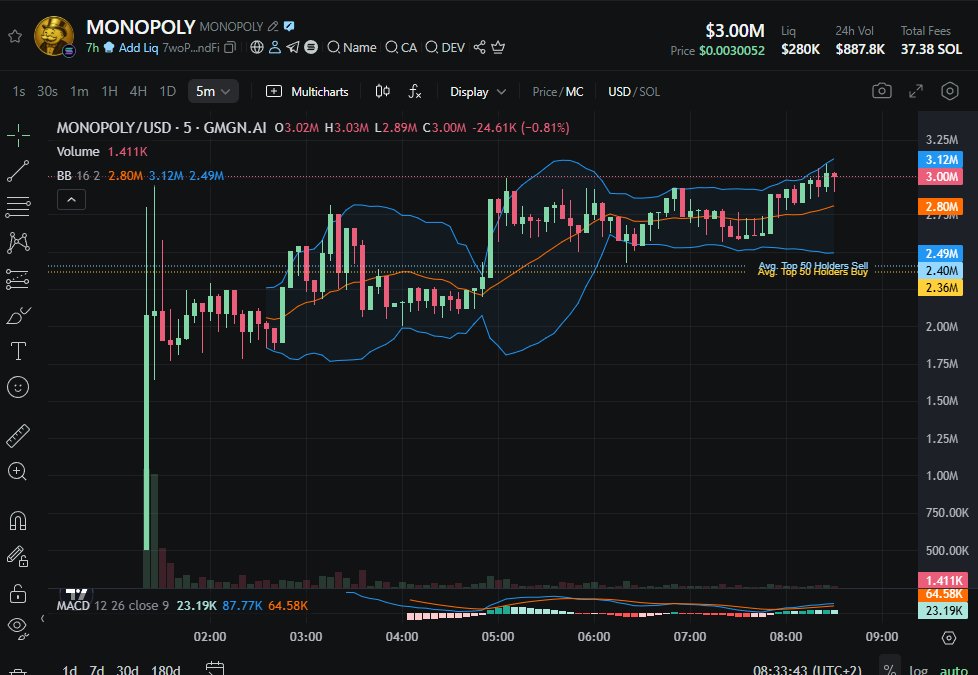Click the MONOPOLY token avatar image
This screenshot has width=978, height=675.
[x=54, y=36]
